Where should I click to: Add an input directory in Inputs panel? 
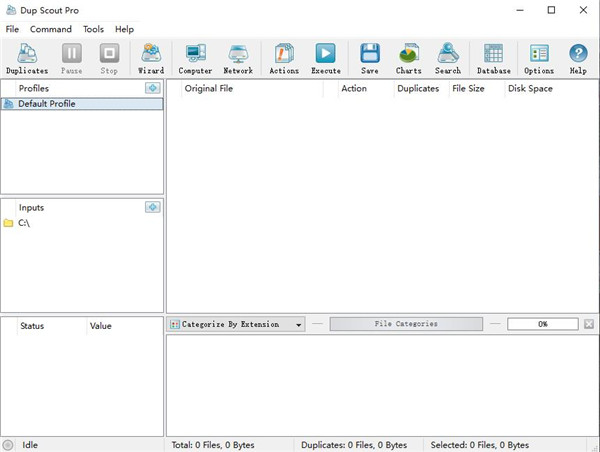[152, 207]
